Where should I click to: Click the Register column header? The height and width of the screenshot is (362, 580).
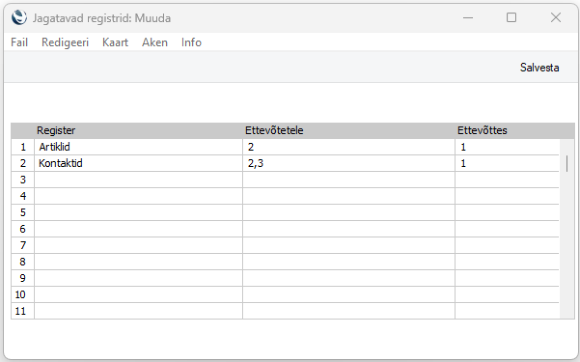click(56, 130)
